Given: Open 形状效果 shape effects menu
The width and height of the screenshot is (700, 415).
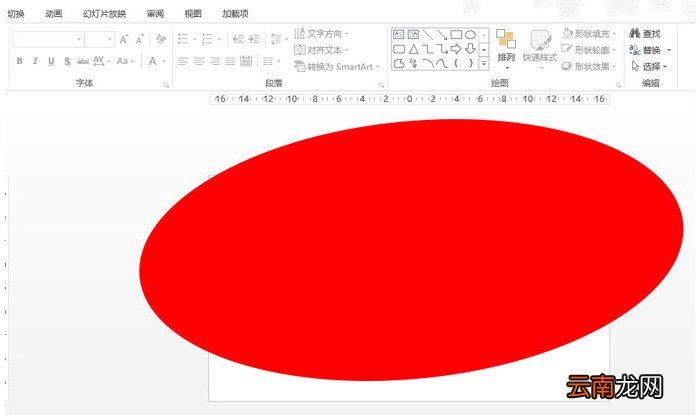Looking at the screenshot, I should 588,66.
